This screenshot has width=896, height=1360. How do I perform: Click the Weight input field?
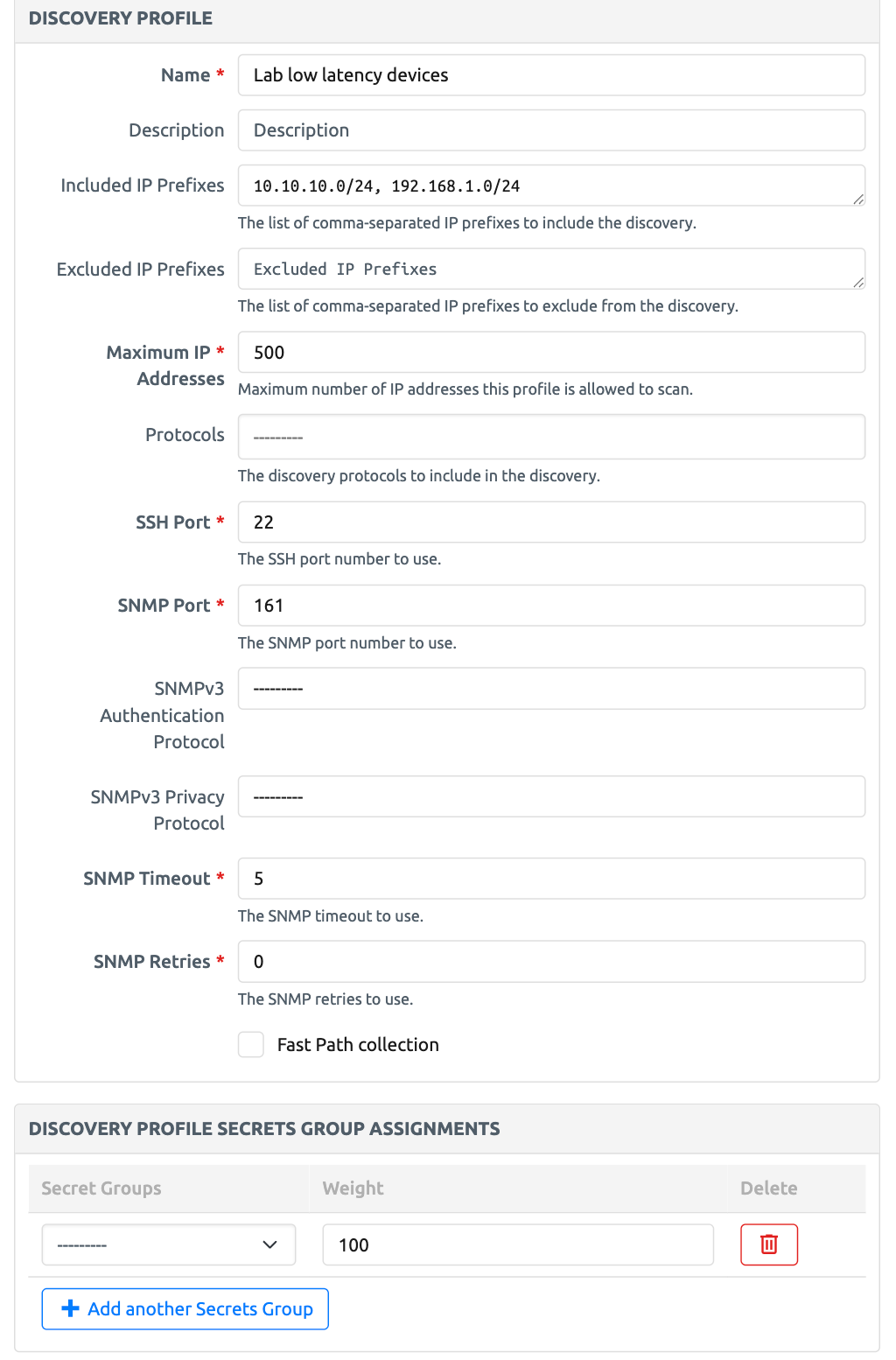pyautogui.click(x=517, y=1244)
